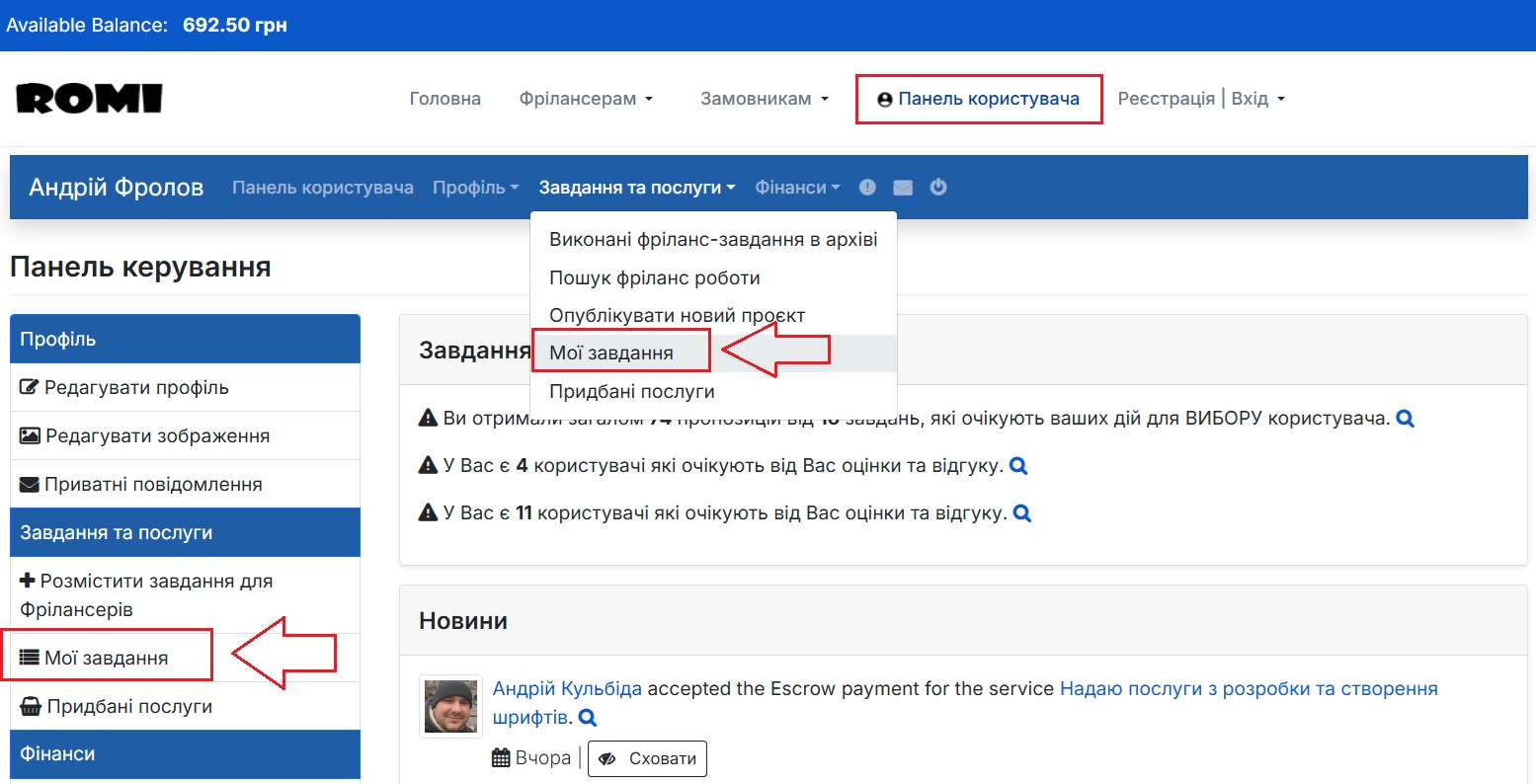Open the Профіль dropdown
The height and width of the screenshot is (784, 1536).
point(474,187)
